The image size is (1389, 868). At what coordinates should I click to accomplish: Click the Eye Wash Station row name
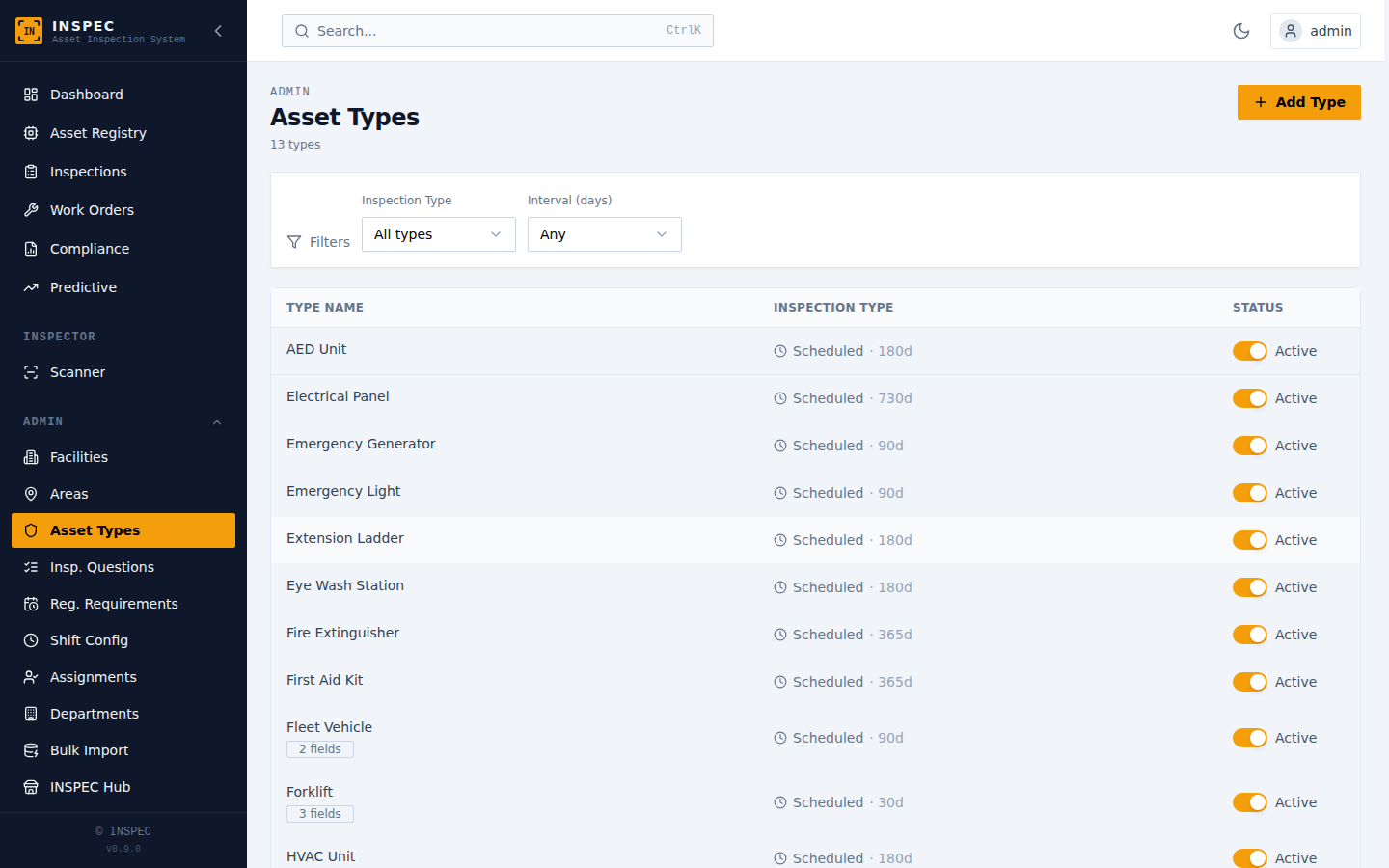click(x=345, y=585)
